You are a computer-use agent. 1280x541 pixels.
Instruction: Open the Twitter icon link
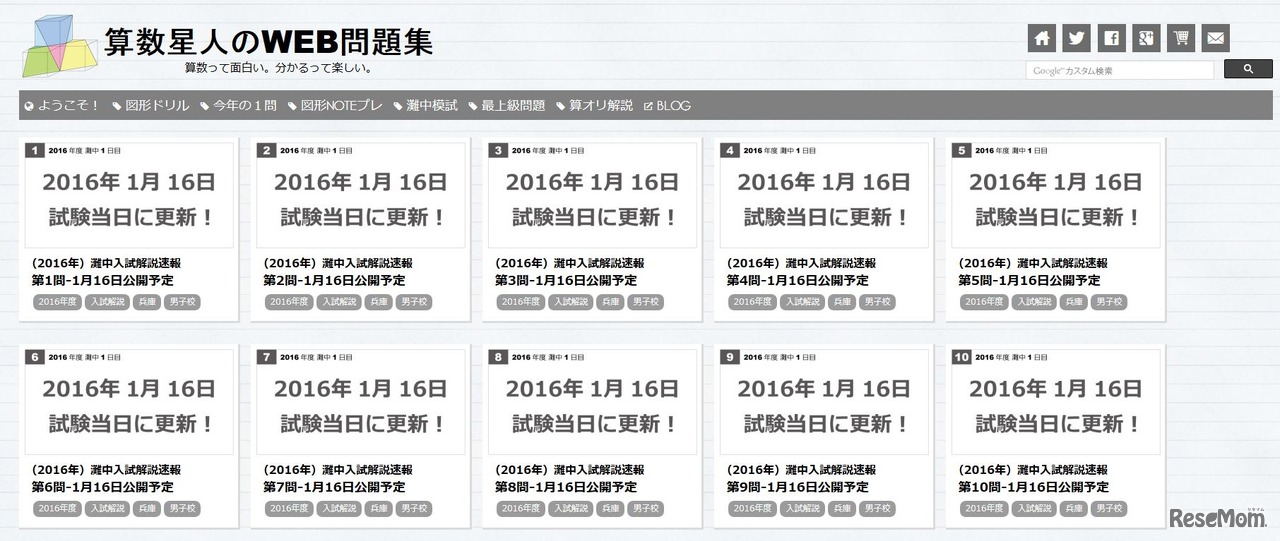coord(1077,38)
